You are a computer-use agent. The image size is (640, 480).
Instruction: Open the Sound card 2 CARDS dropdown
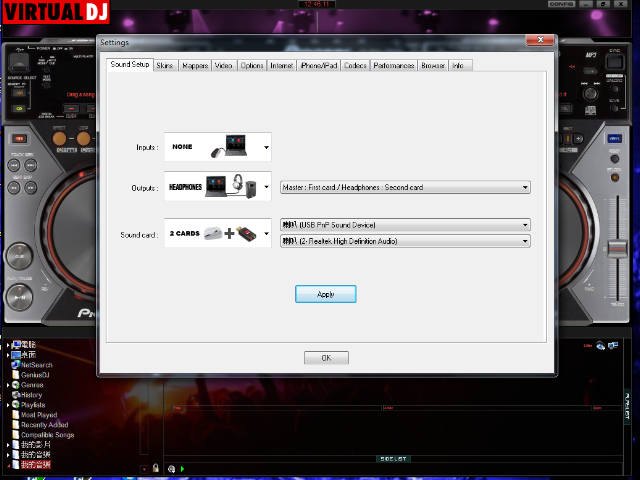tap(218, 233)
